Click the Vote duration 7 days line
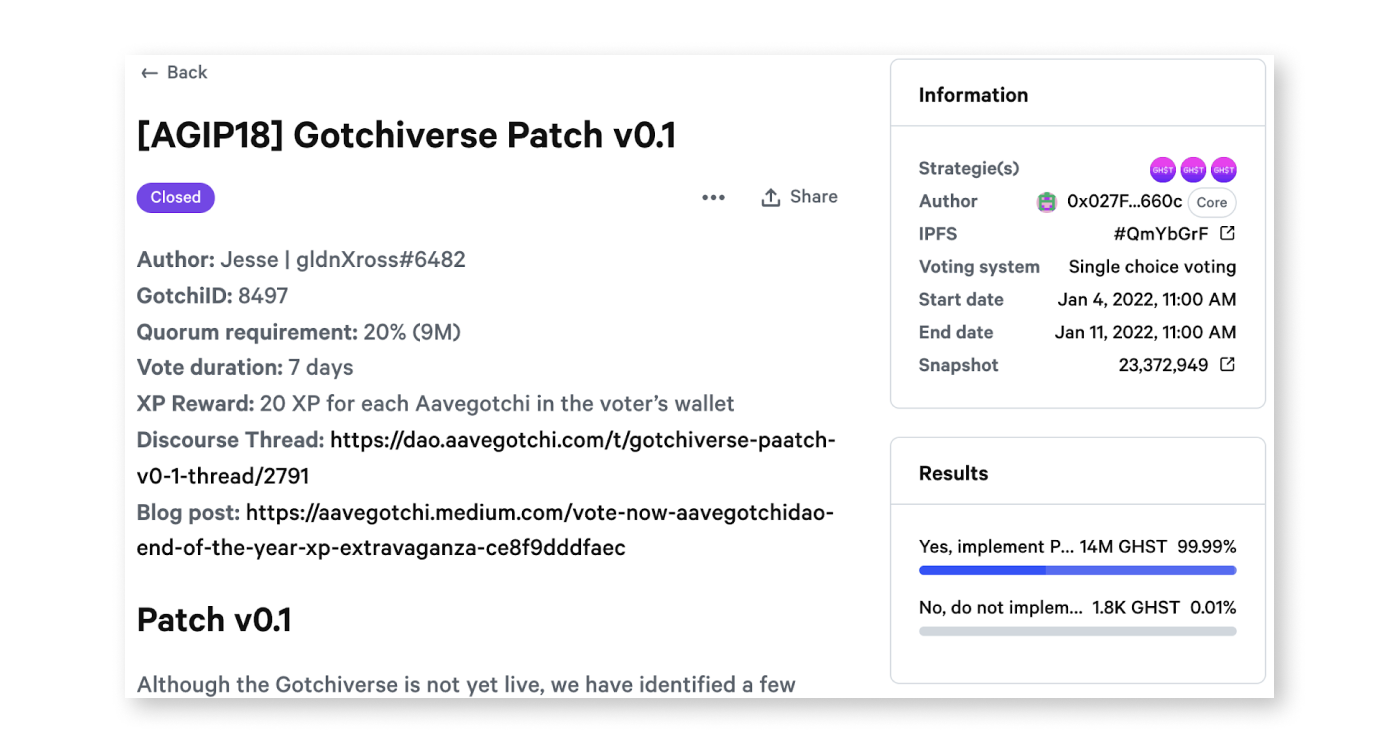The image size is (1400, 753). pyautogui.click(x=245, y=368)
